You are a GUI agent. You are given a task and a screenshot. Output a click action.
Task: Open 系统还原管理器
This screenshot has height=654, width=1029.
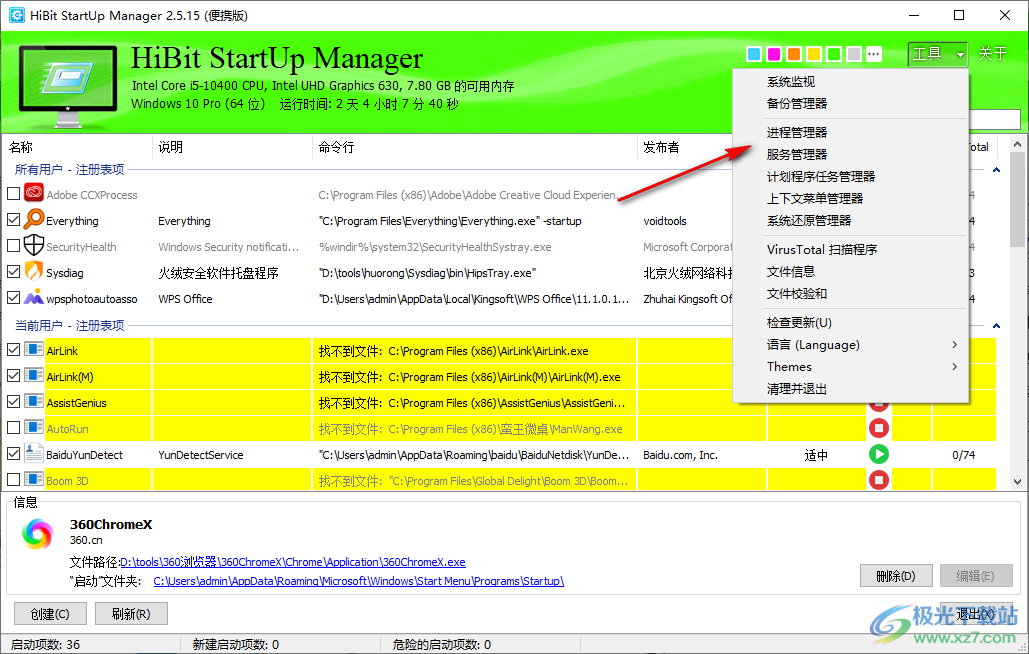[850, 221]
